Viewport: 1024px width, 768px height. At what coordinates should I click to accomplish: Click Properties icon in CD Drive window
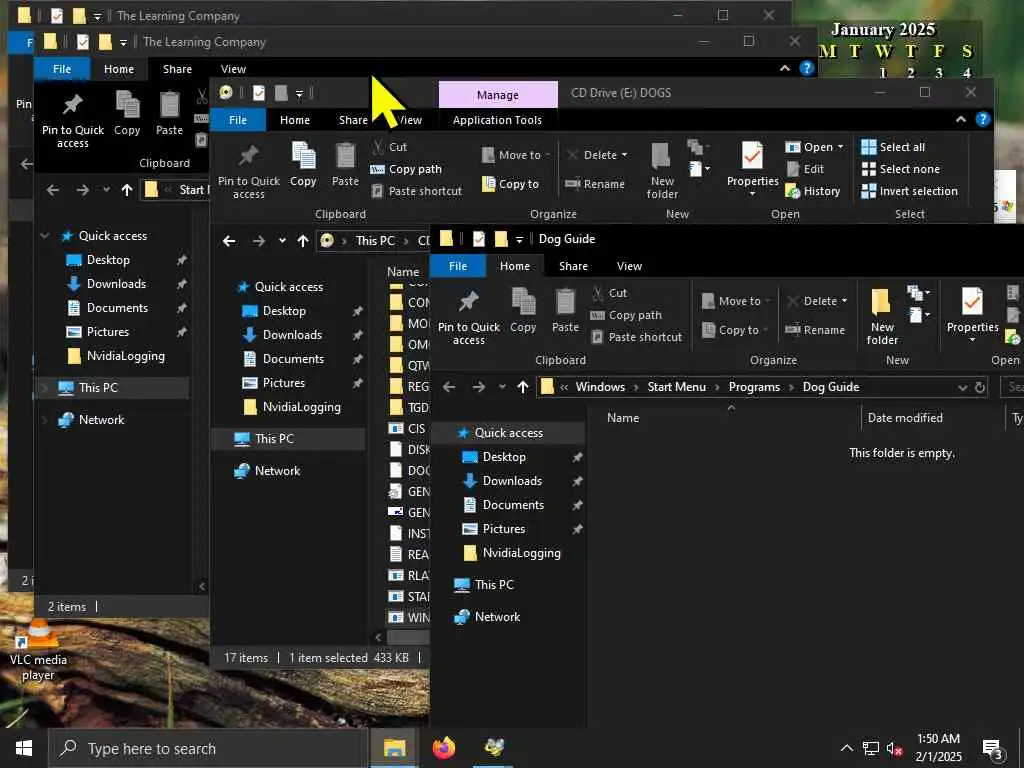coord(752,156)
